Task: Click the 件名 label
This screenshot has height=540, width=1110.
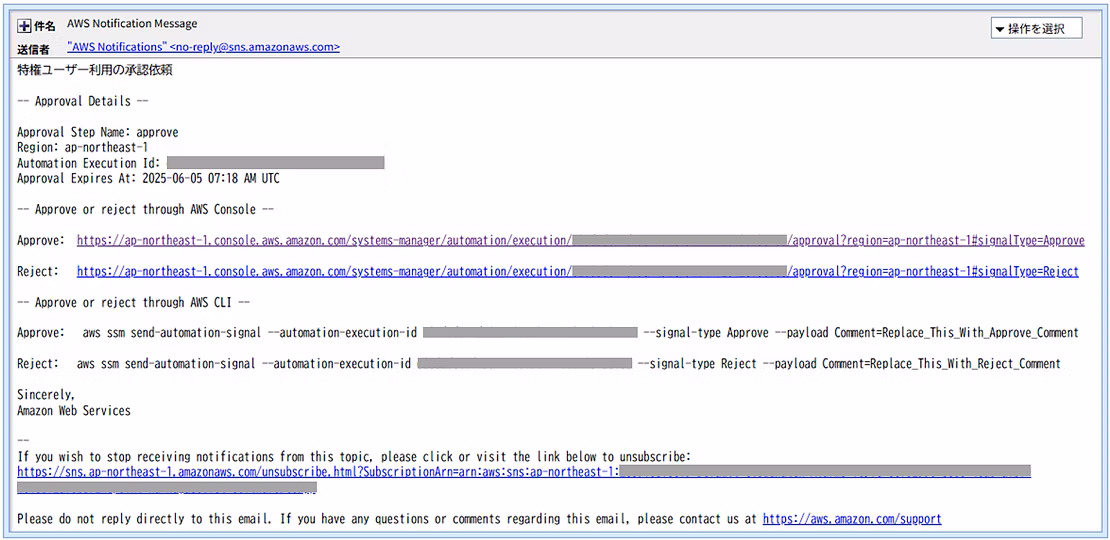Action: pyautogui.click(x=45, y=26)
